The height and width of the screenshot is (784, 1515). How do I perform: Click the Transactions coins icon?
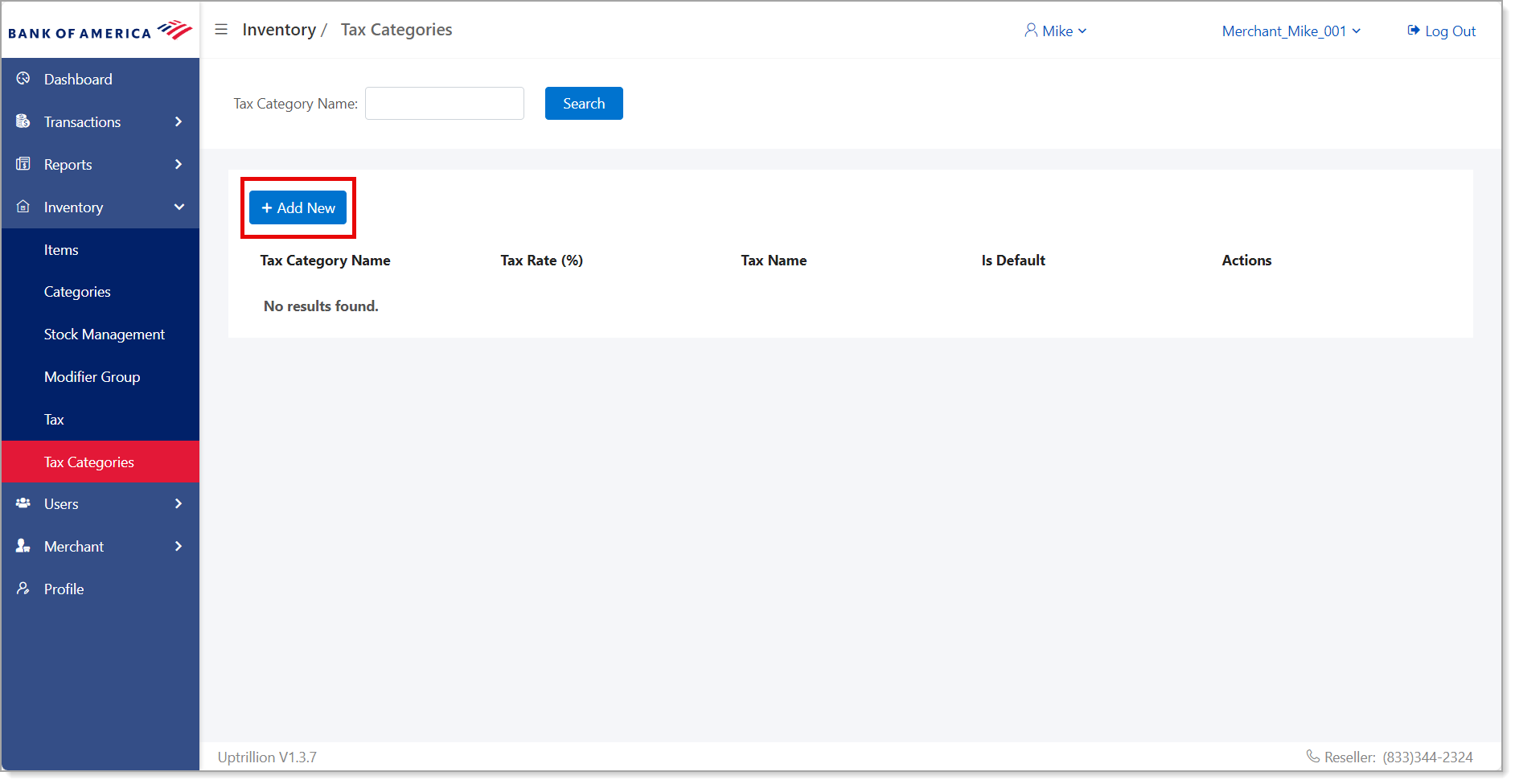coord(23,121)
